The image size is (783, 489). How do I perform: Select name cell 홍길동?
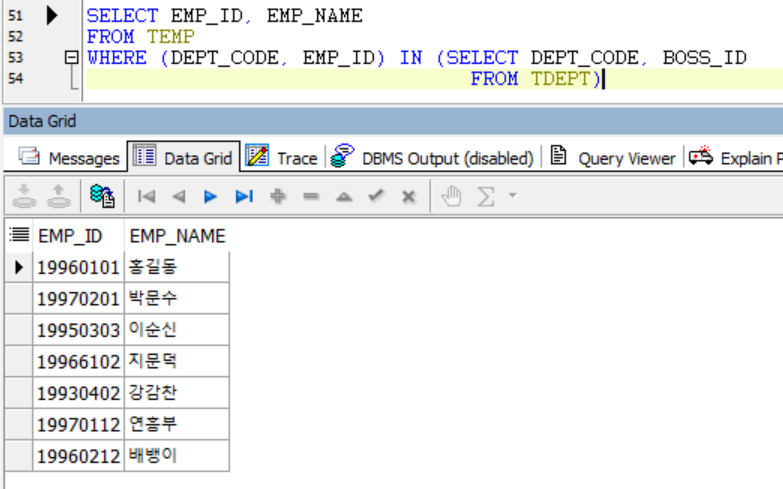177,267
